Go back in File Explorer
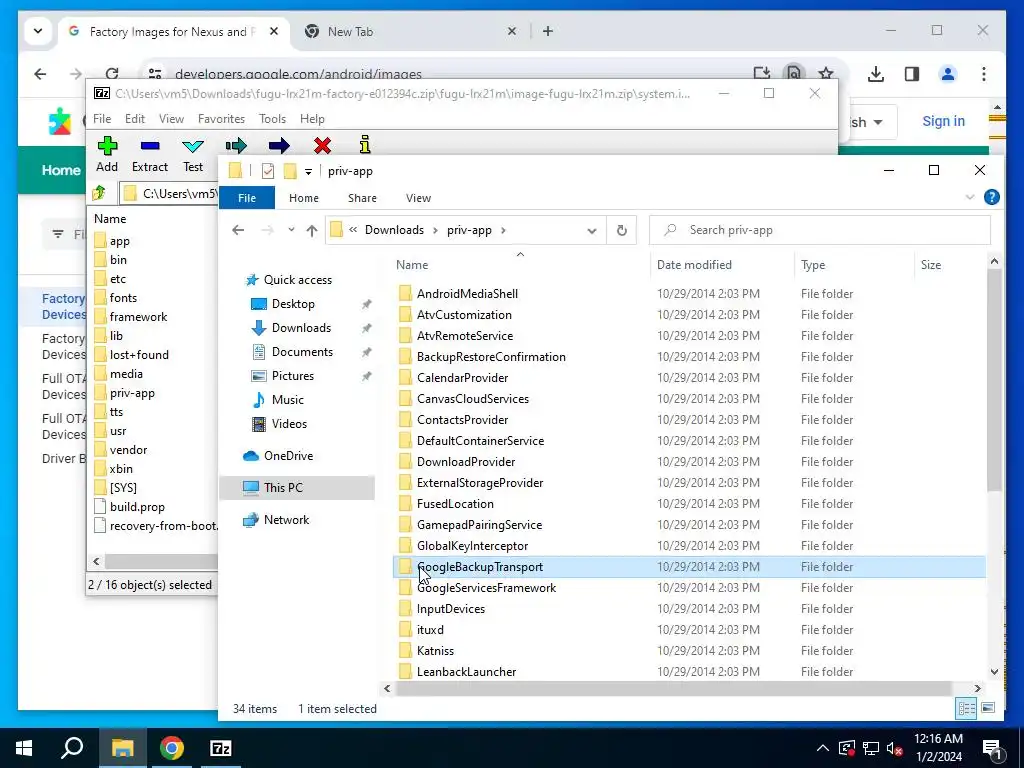Image resolution: width=1024 pixels, height=768 pixels. pyautogui.click(x=238, y=230)
